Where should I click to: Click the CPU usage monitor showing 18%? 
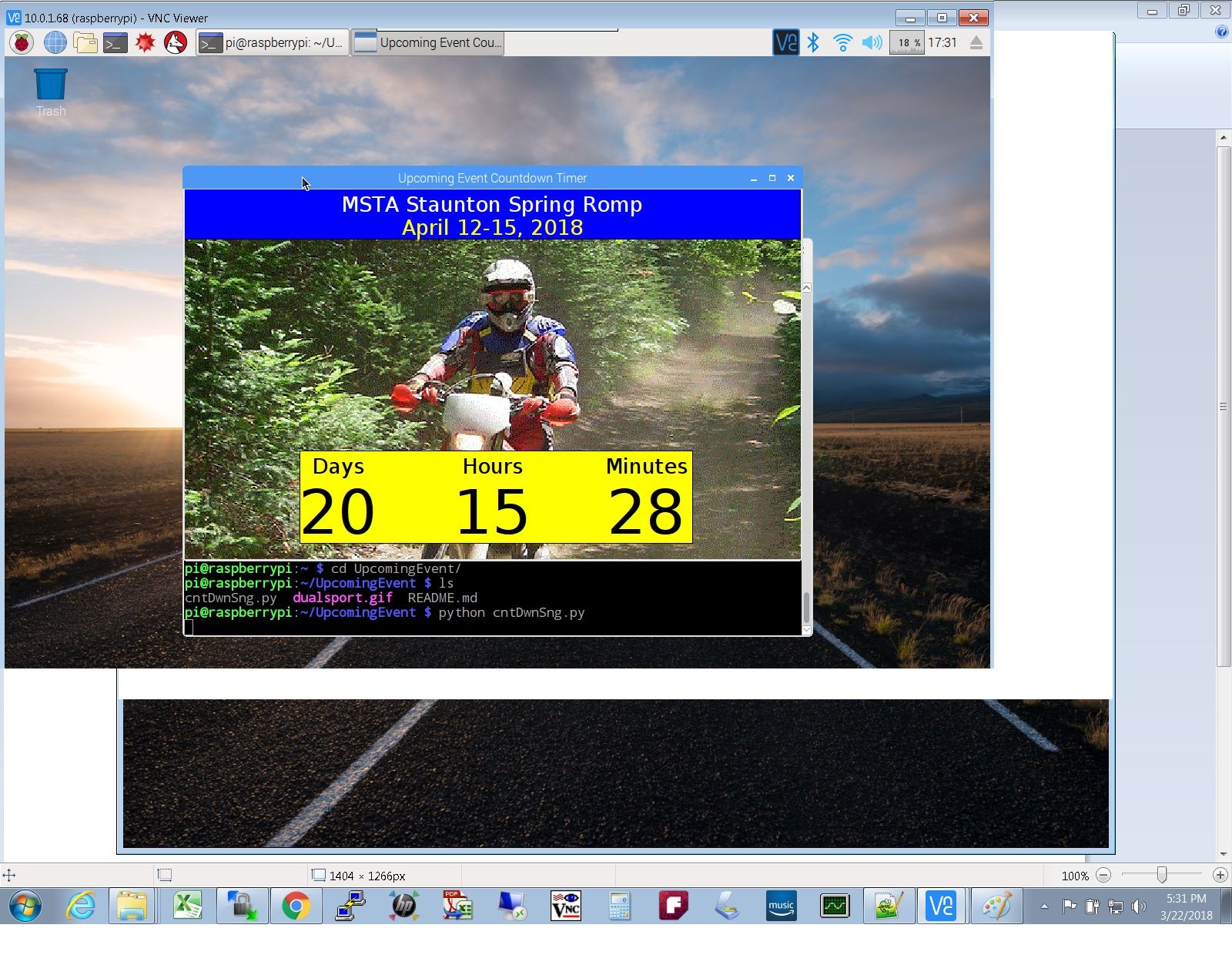click(906, 42)
